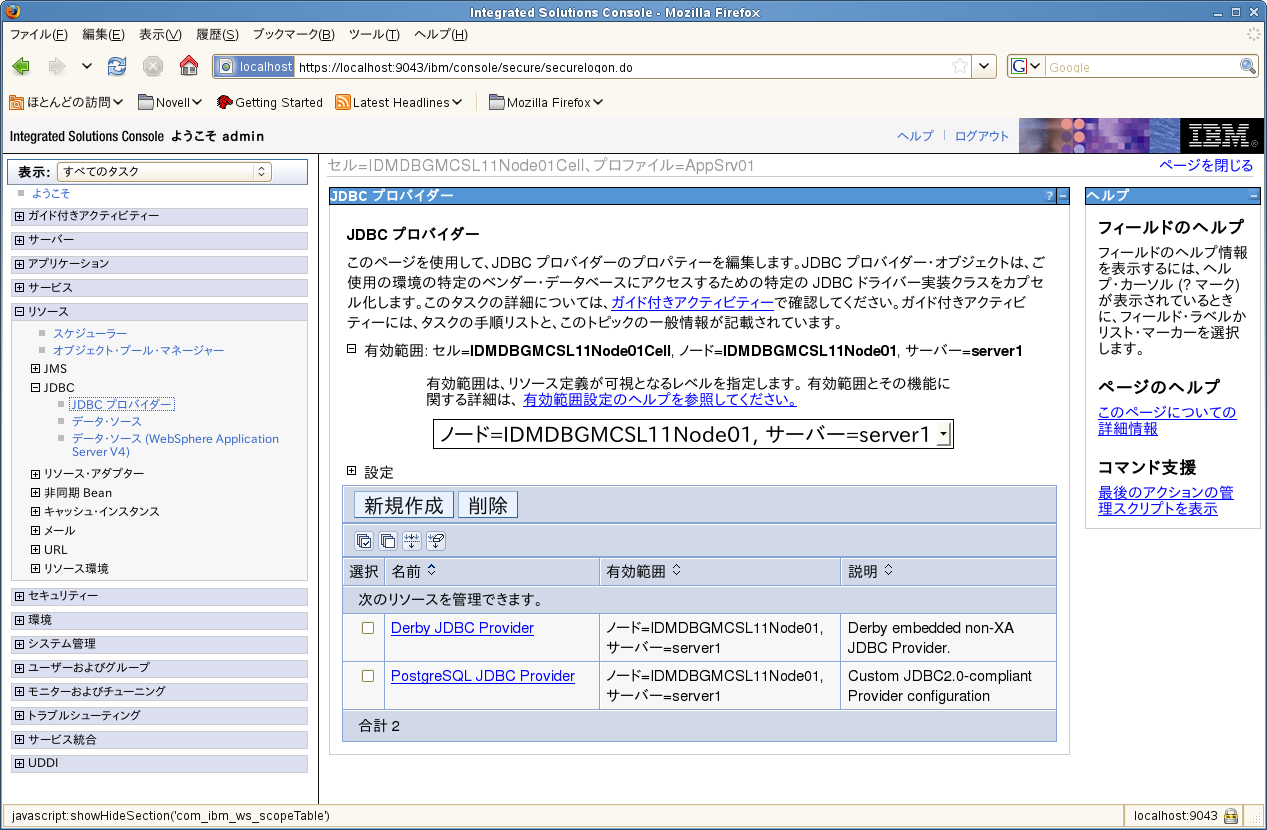Click the back navigation arrow
The image size is (1267, 830).
pyautogui.click(x=21, y=66)
